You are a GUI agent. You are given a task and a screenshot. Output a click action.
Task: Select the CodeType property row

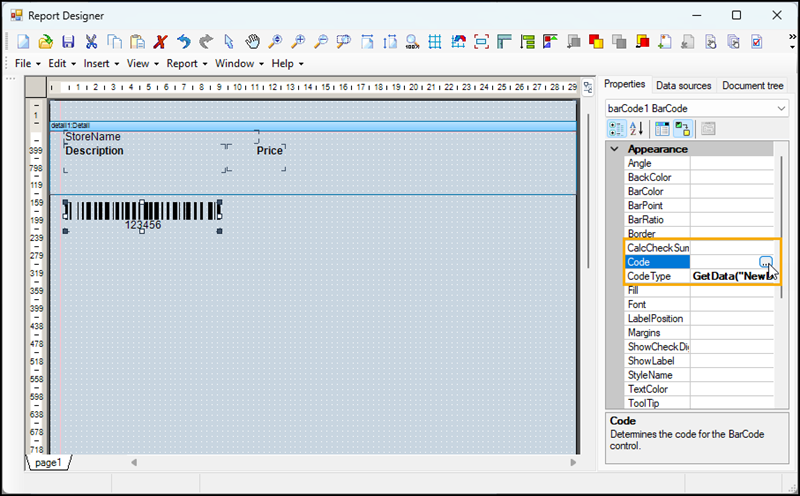699,276
